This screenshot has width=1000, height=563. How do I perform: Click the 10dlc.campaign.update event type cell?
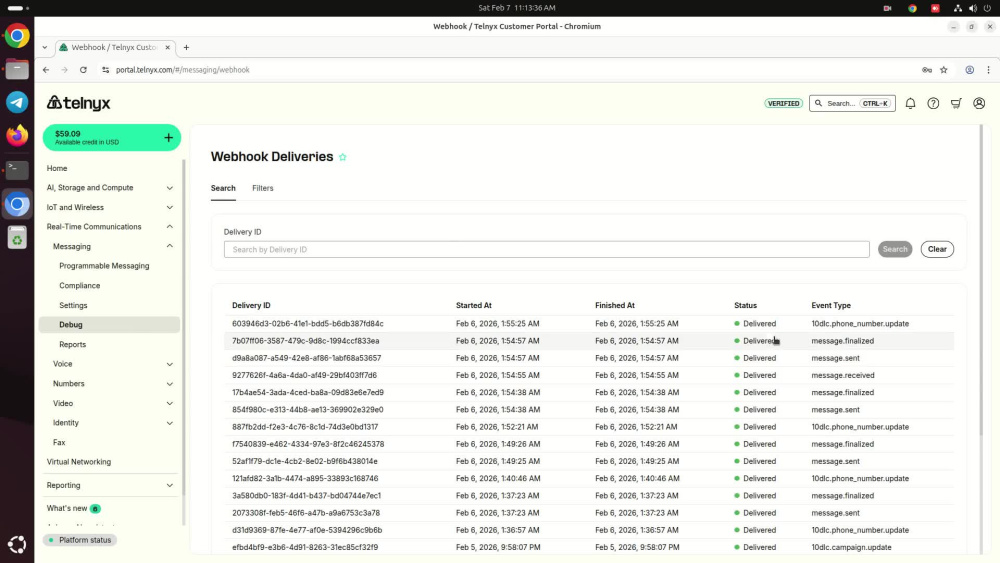[x=851, y=547]
